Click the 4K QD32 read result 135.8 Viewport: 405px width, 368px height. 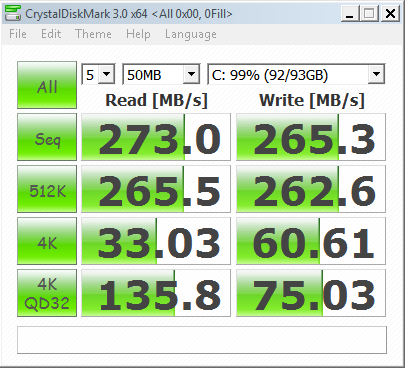tap(156, 293)
